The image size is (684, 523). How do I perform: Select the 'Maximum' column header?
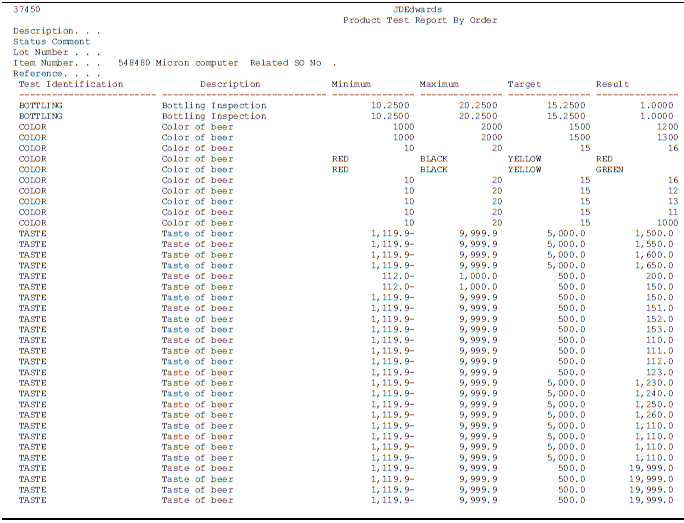[439, 84]
